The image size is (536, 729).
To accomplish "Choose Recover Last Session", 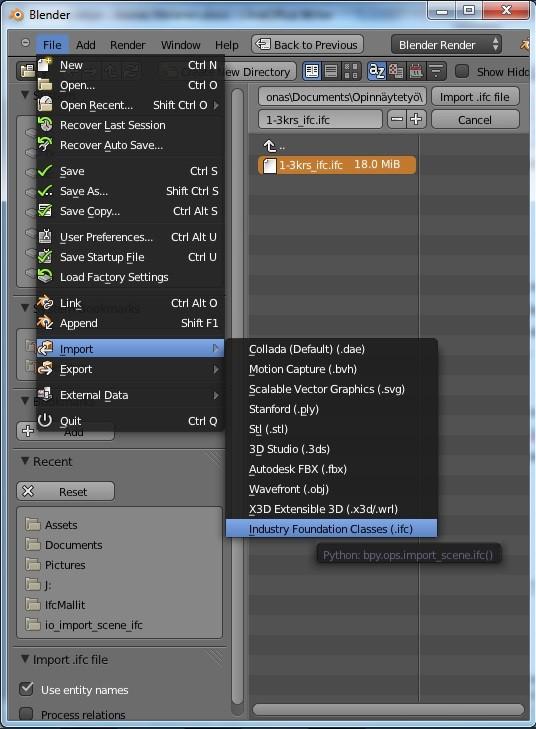I will tap(130, 125).
